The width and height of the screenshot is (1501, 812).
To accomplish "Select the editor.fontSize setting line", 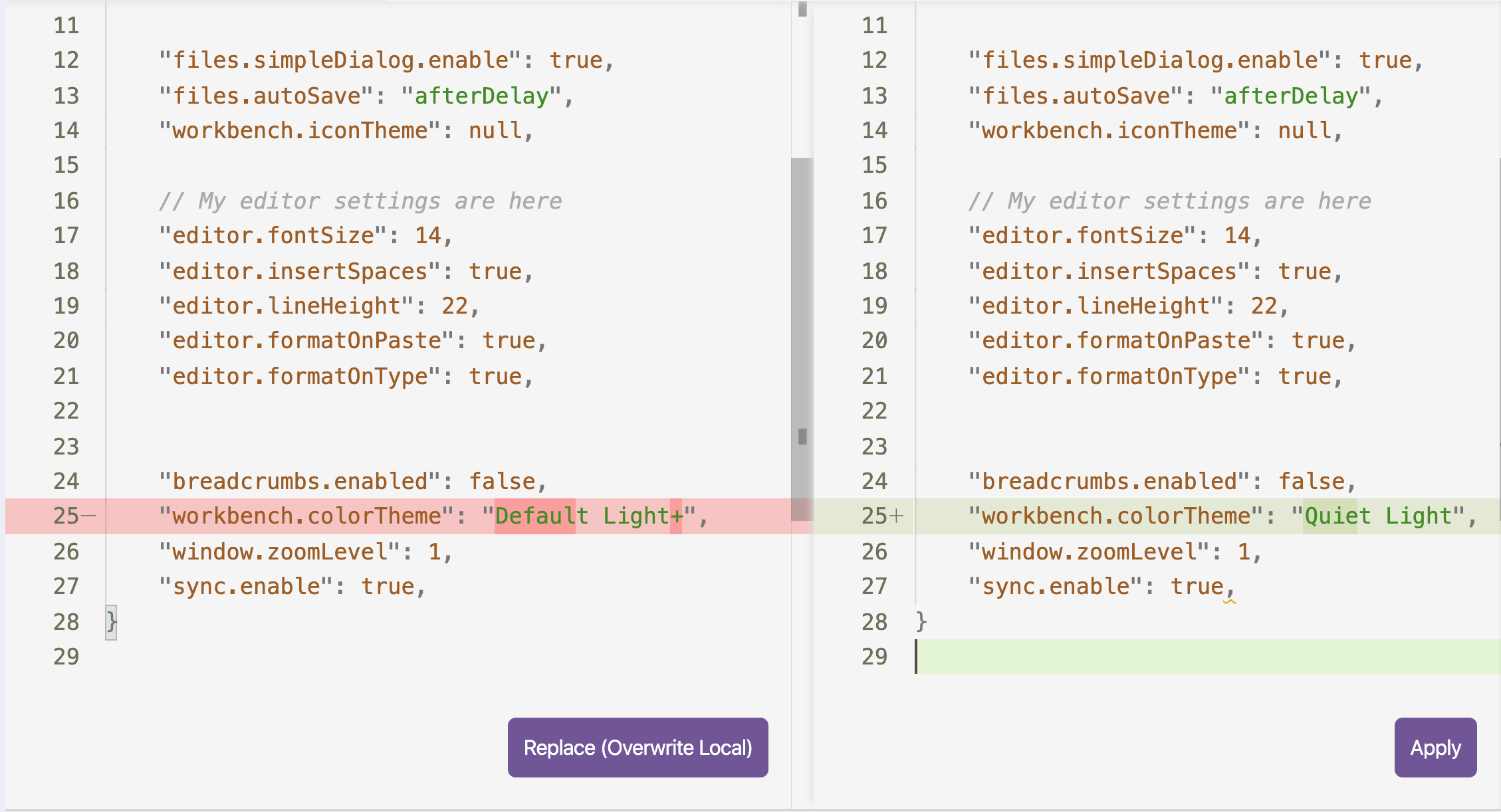I will [x=306, y=235].
